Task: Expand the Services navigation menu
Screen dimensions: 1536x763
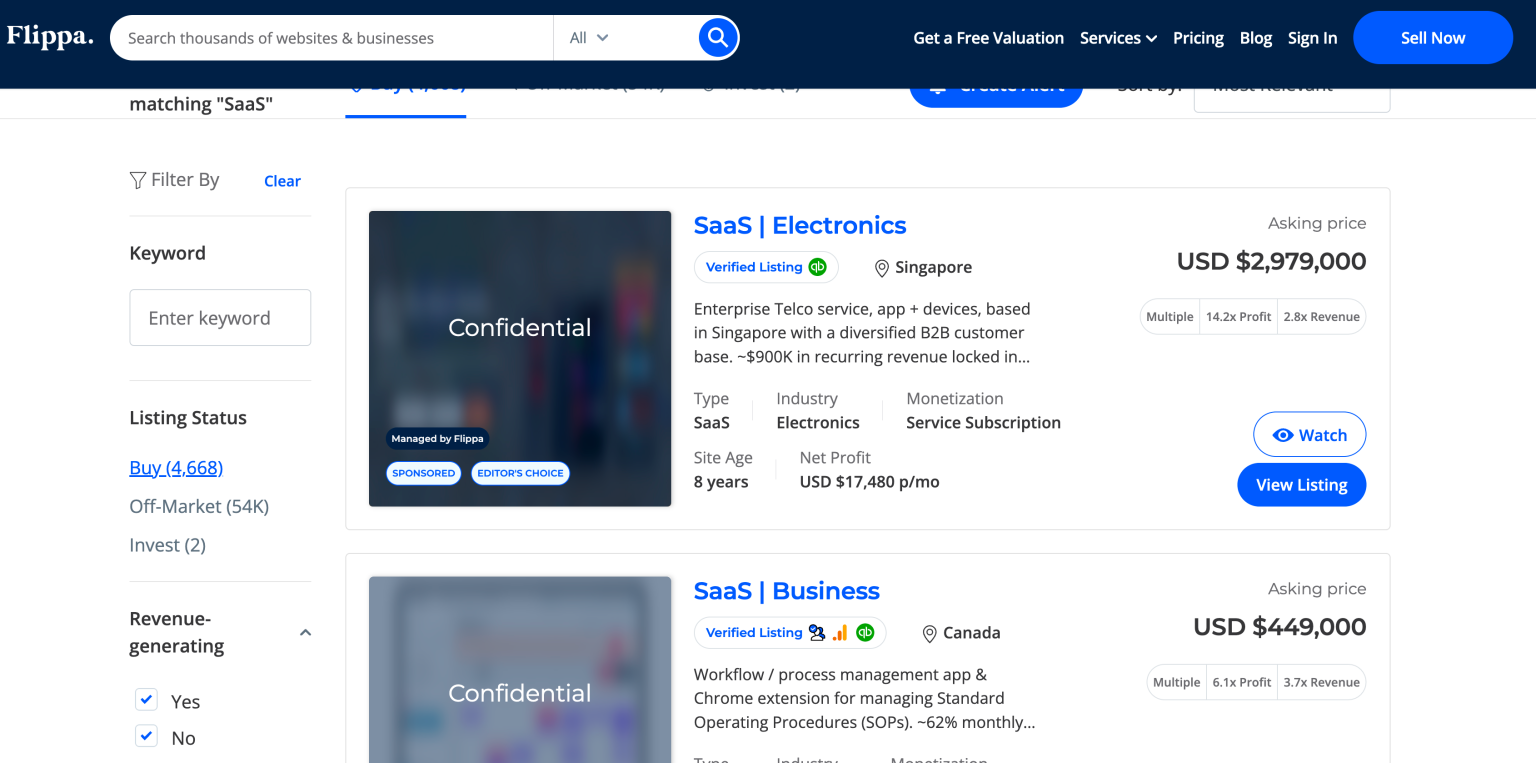Action: 1118,37
